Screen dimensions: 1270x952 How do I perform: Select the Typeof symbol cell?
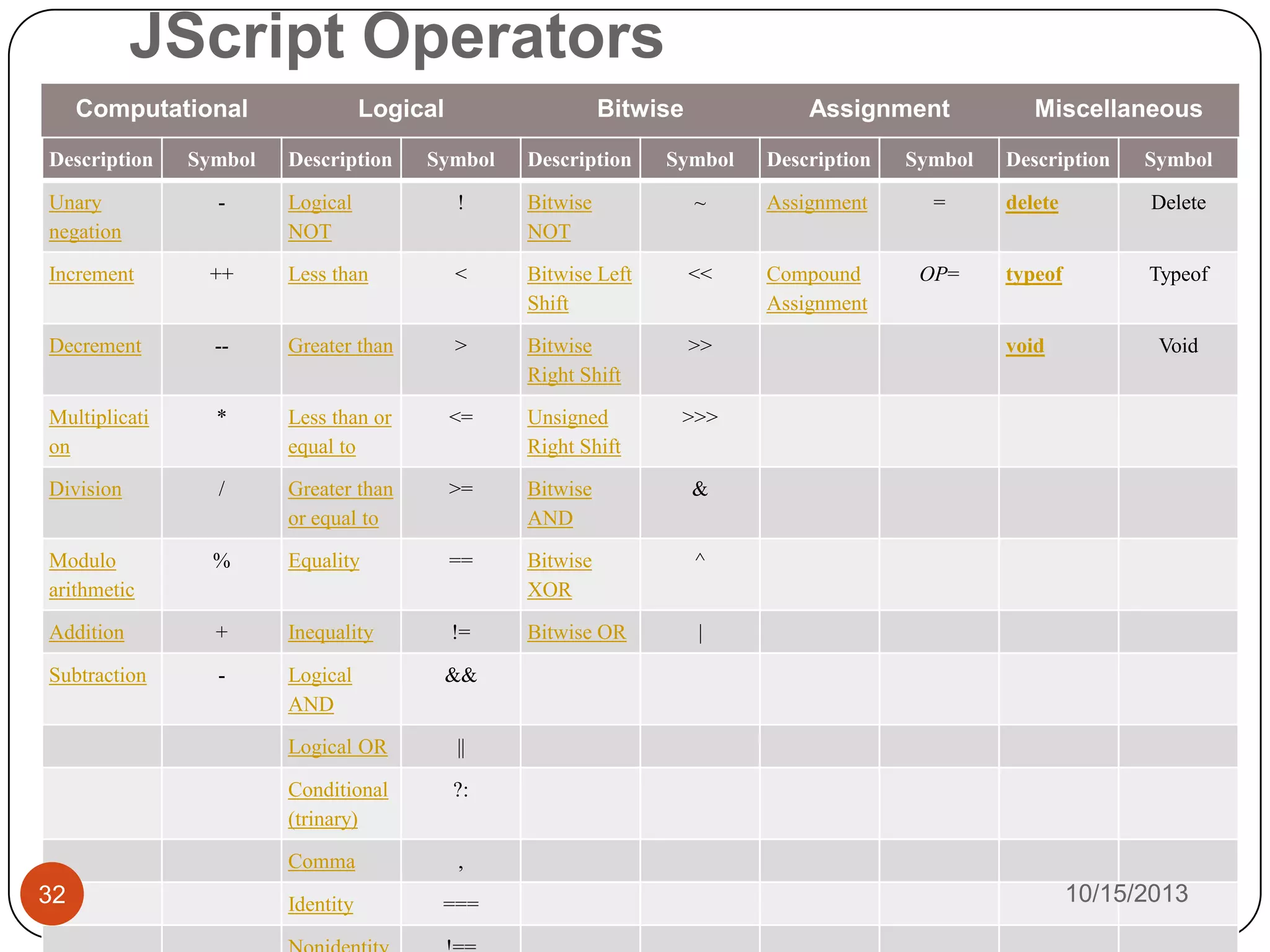point(1178,288)
